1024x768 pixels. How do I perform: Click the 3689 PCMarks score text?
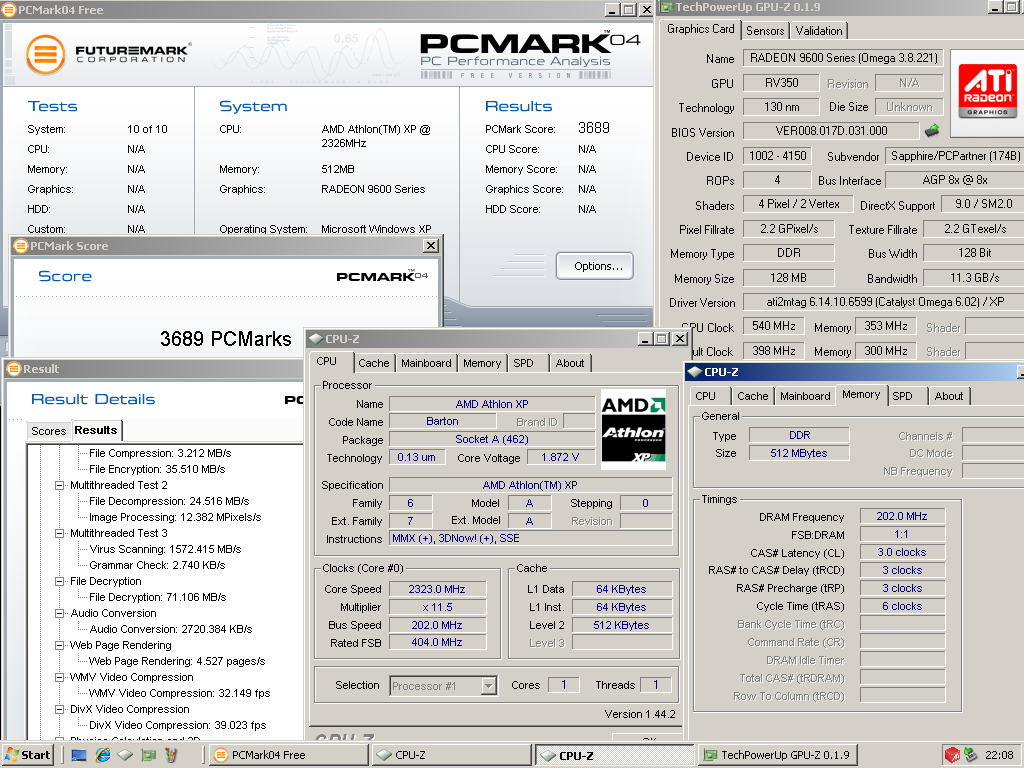pyautogui.click(x=225, y=338)
